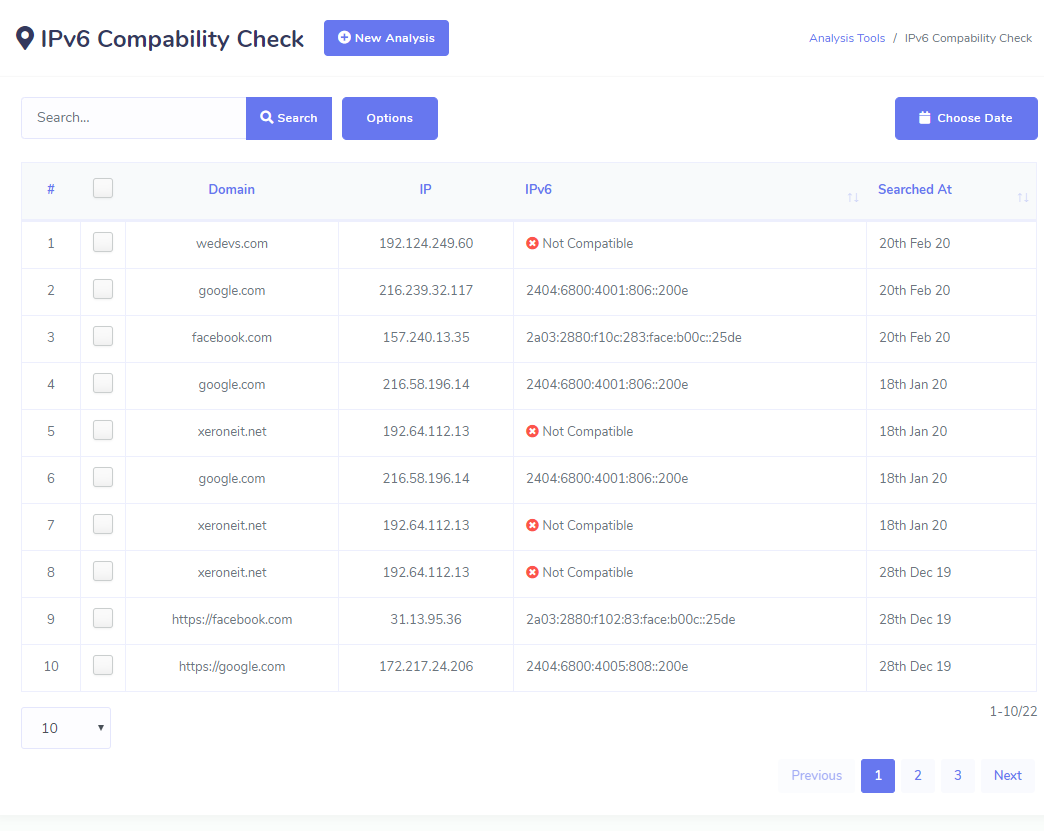Go to the Next page
1044x831 pixels.
click(x=1007, y=775)
